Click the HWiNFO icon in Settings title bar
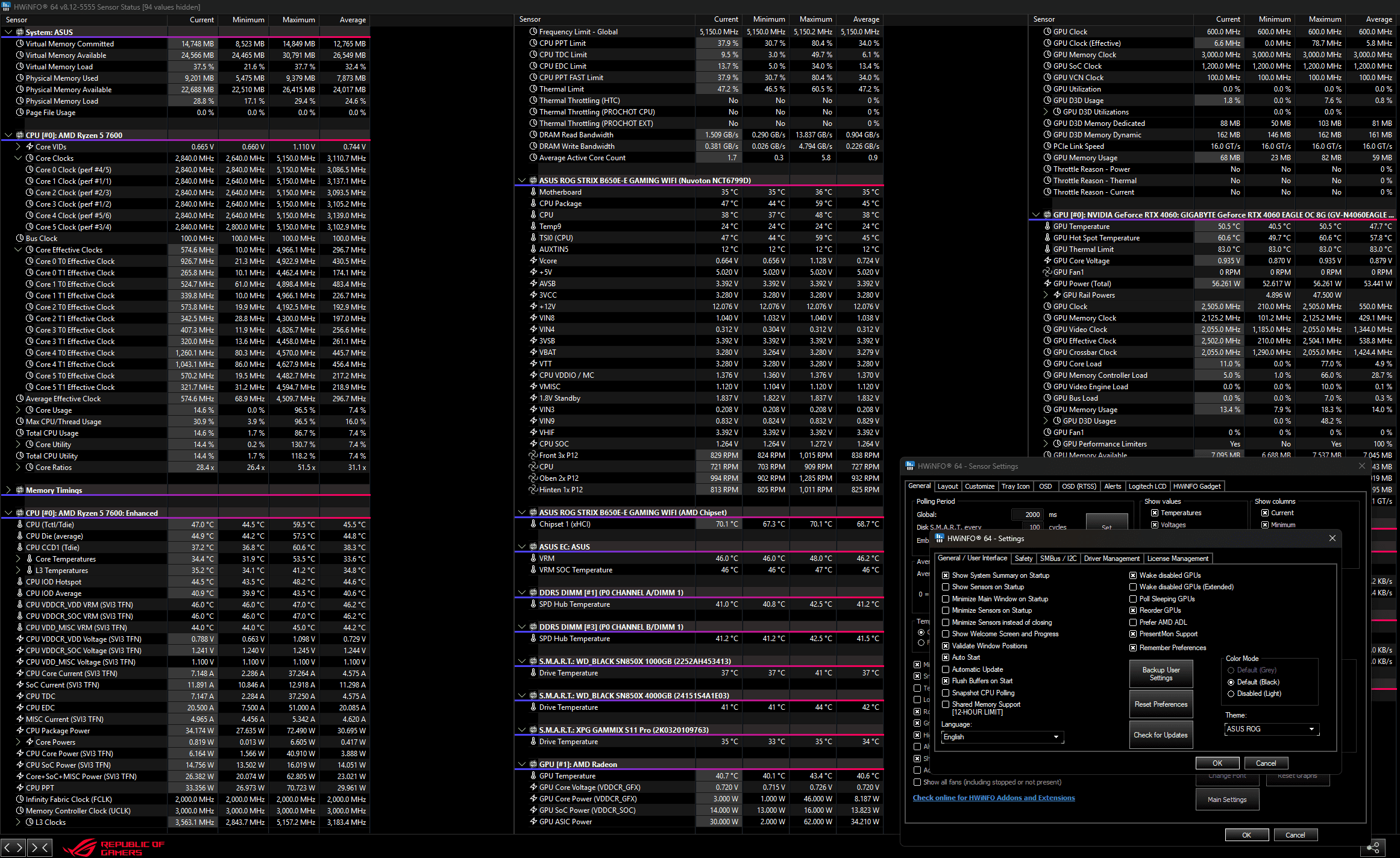The width and height of the screenshot is (1400, 858). pos(940,538)
